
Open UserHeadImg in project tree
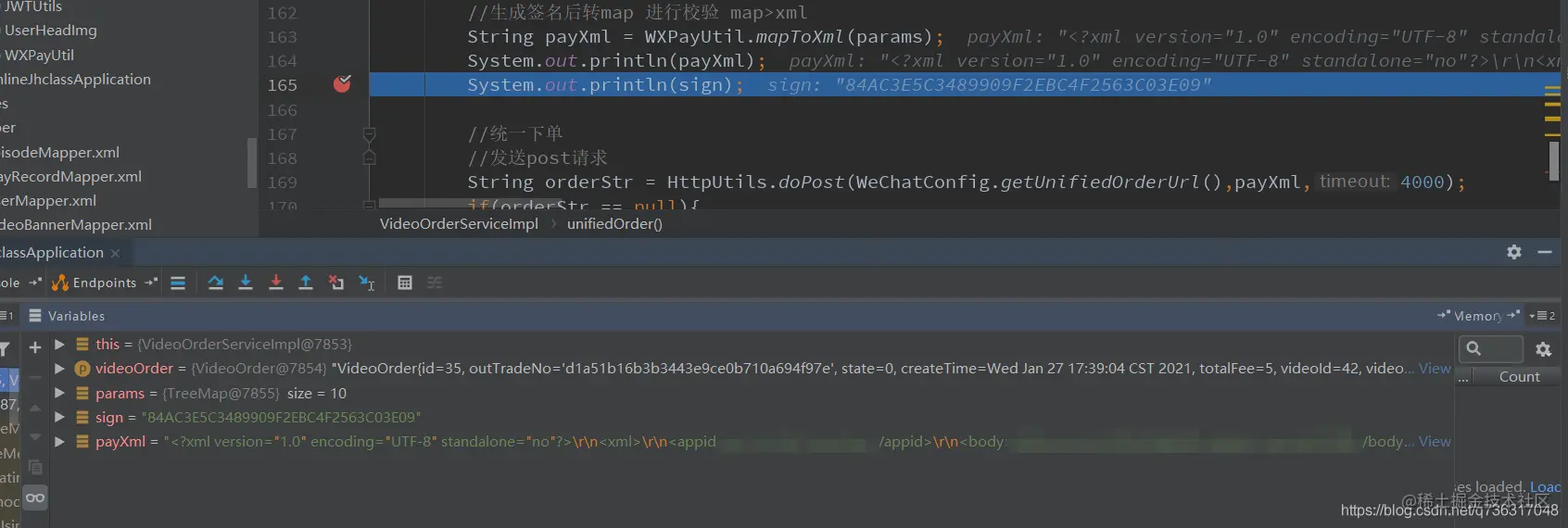click(51, 30)
